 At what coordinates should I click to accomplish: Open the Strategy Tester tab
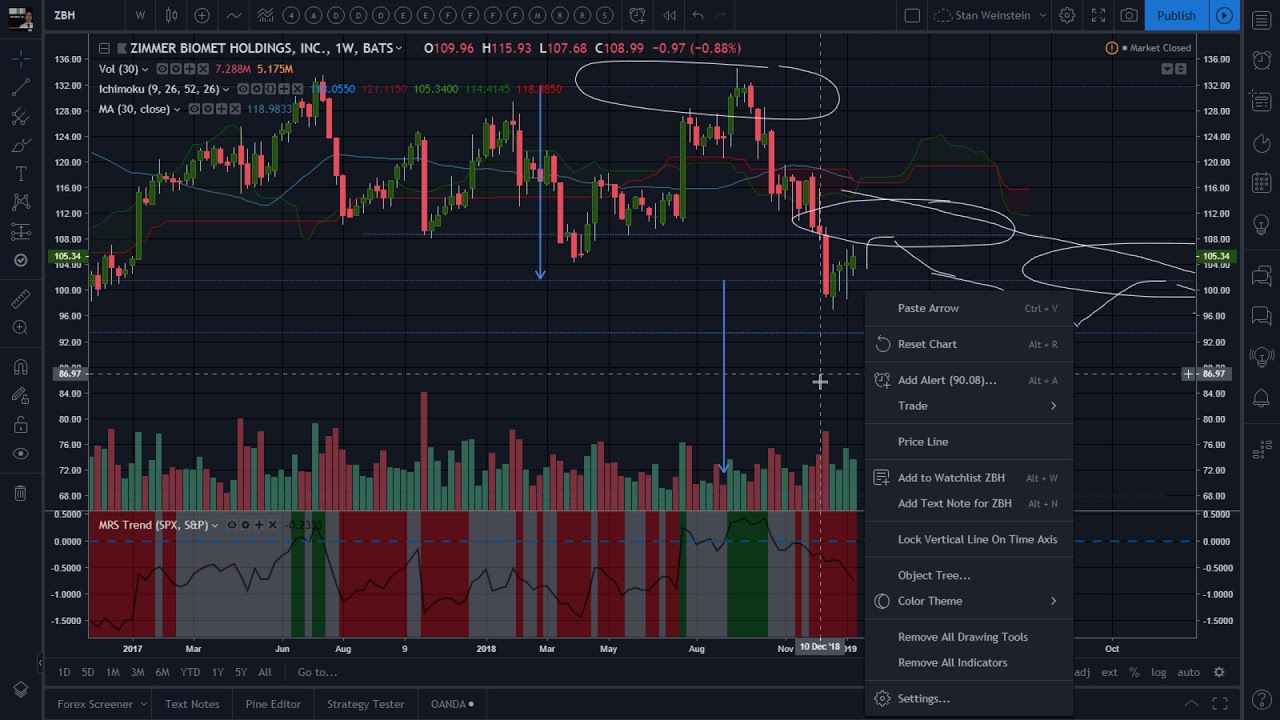point(366,704)
